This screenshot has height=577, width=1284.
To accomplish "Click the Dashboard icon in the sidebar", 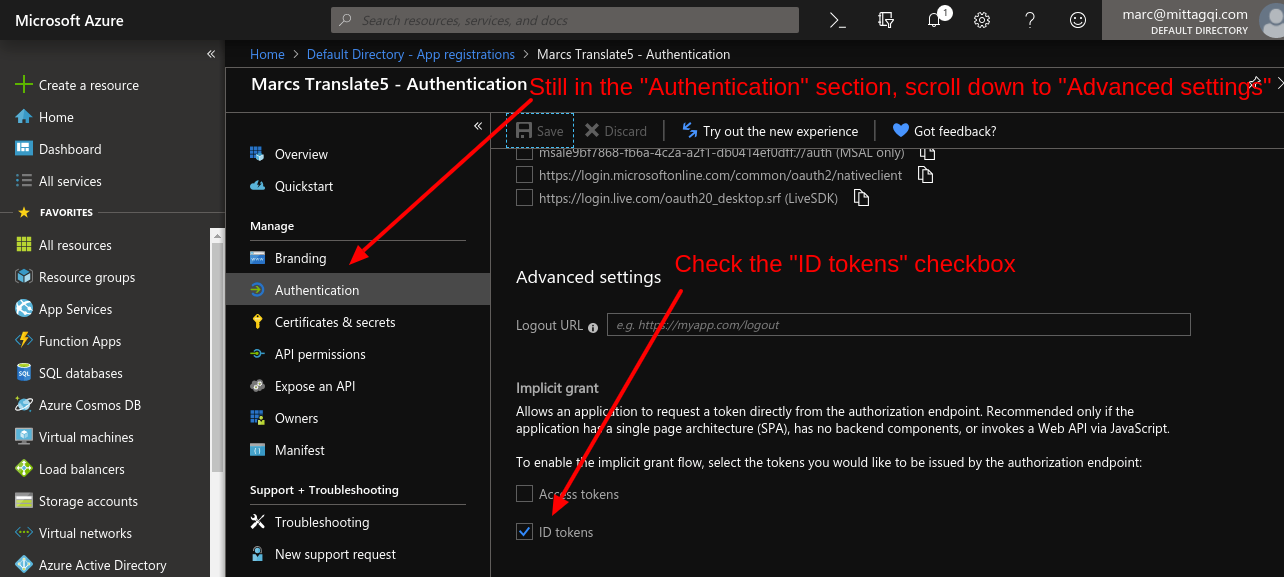I will coord(24,149).
